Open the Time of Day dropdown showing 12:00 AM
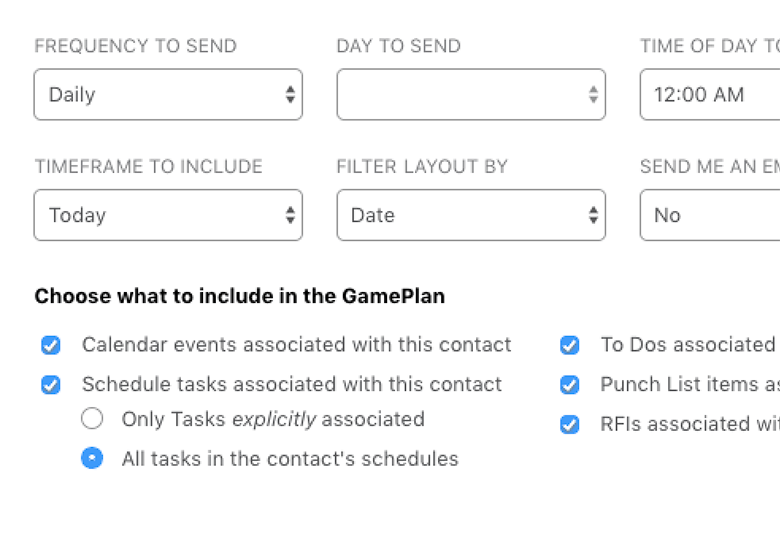Image resolution: width=780 pixels, height=534 pixels. (709, 95)
